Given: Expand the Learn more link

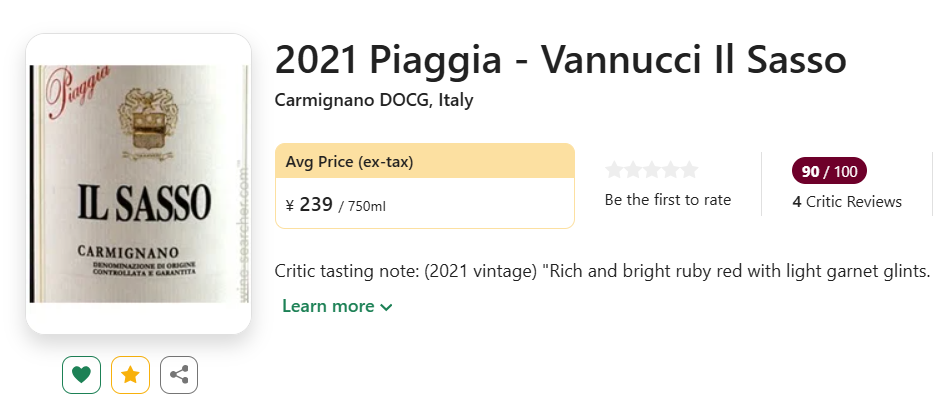Looking at the screenshot, I should tap(337, 306).
